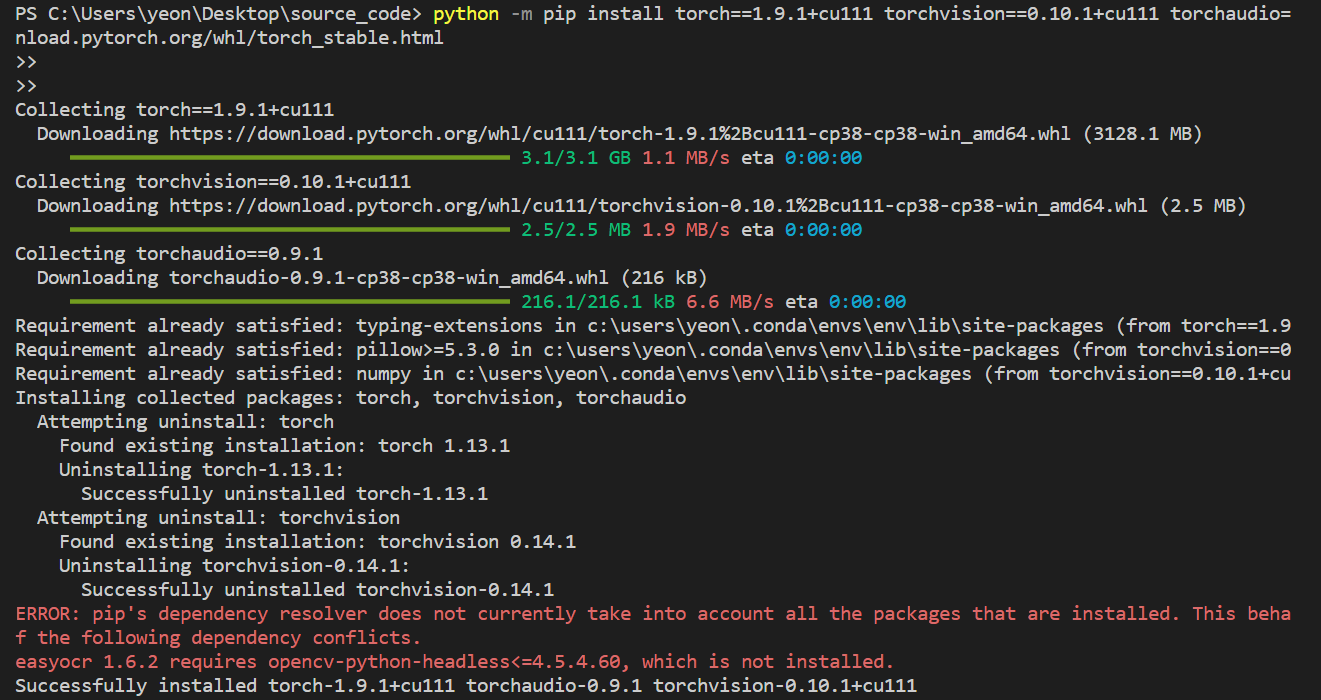This screenshot has height=700, width=1321.
Task: Click 'Uninstalling torch-1.13.1:' line
Action: click(201, 470)
